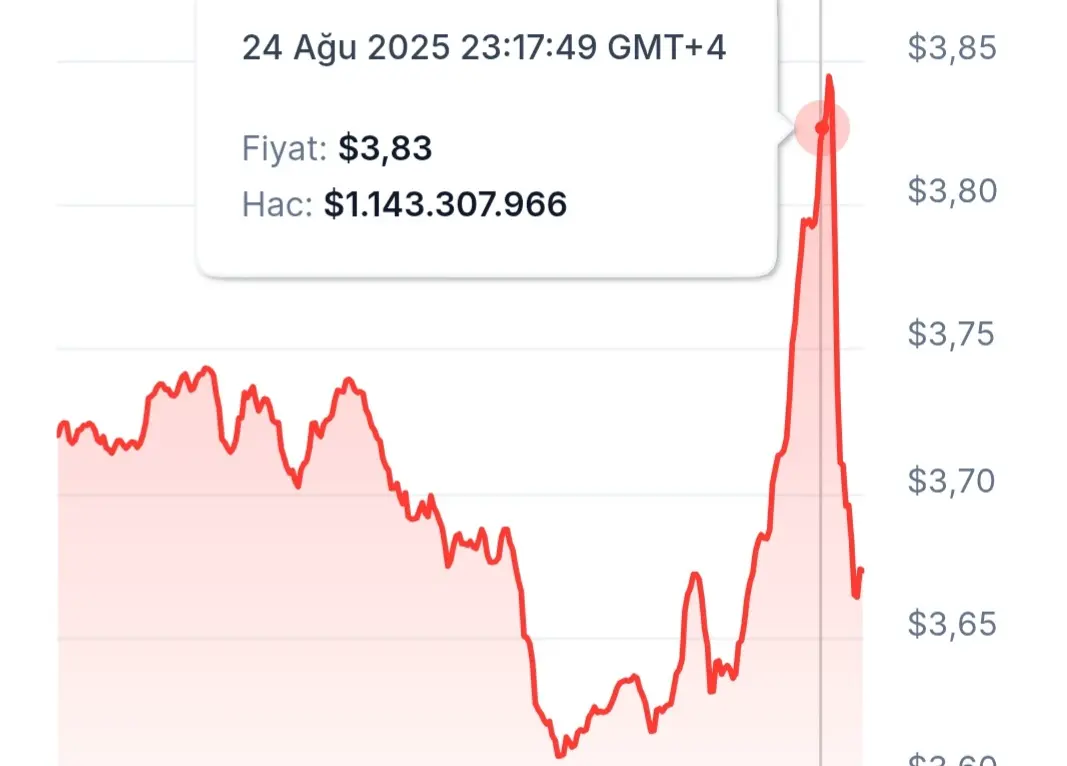Viewport: 1067px width, 766px height.
Task: Click the partially visible $3,60 axis label
Action: [x=951, y=759]
